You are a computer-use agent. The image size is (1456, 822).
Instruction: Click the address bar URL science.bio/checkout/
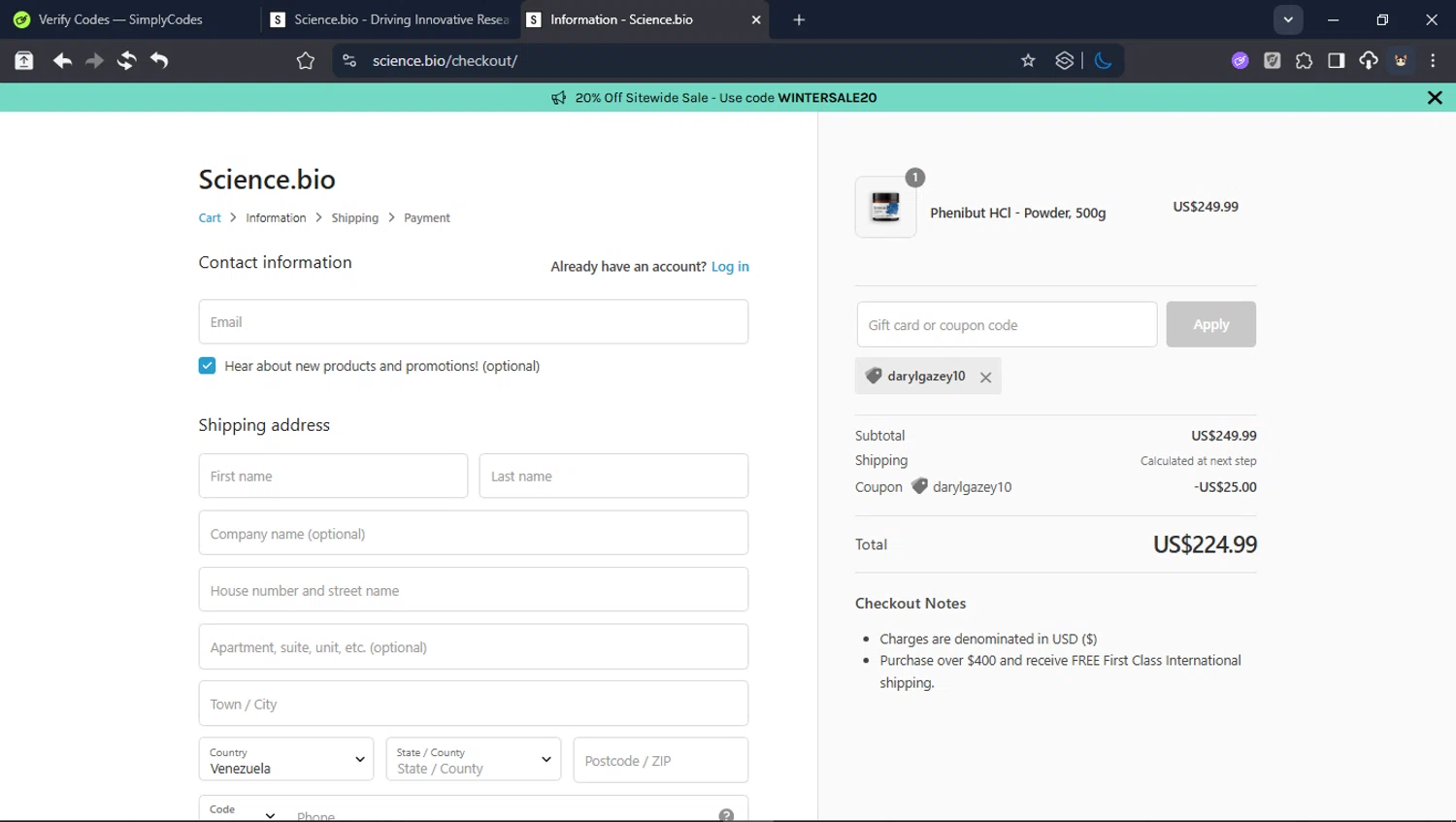point(445,61)
